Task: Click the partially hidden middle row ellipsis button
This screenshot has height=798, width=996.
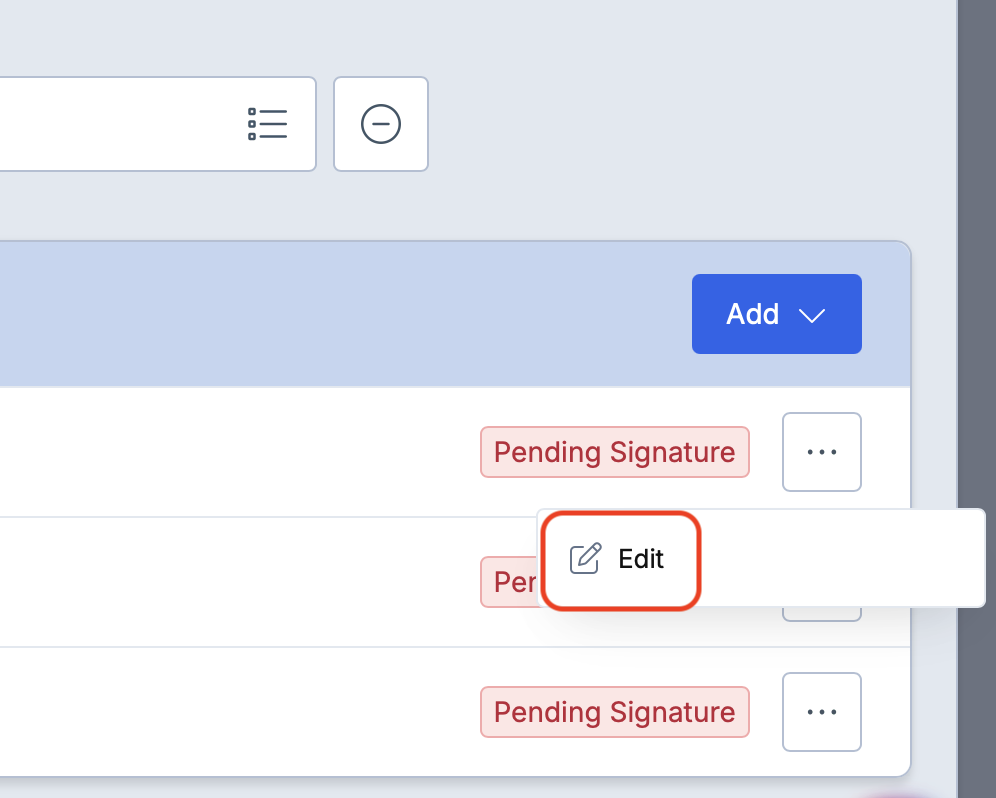Action: coord(821,614)
